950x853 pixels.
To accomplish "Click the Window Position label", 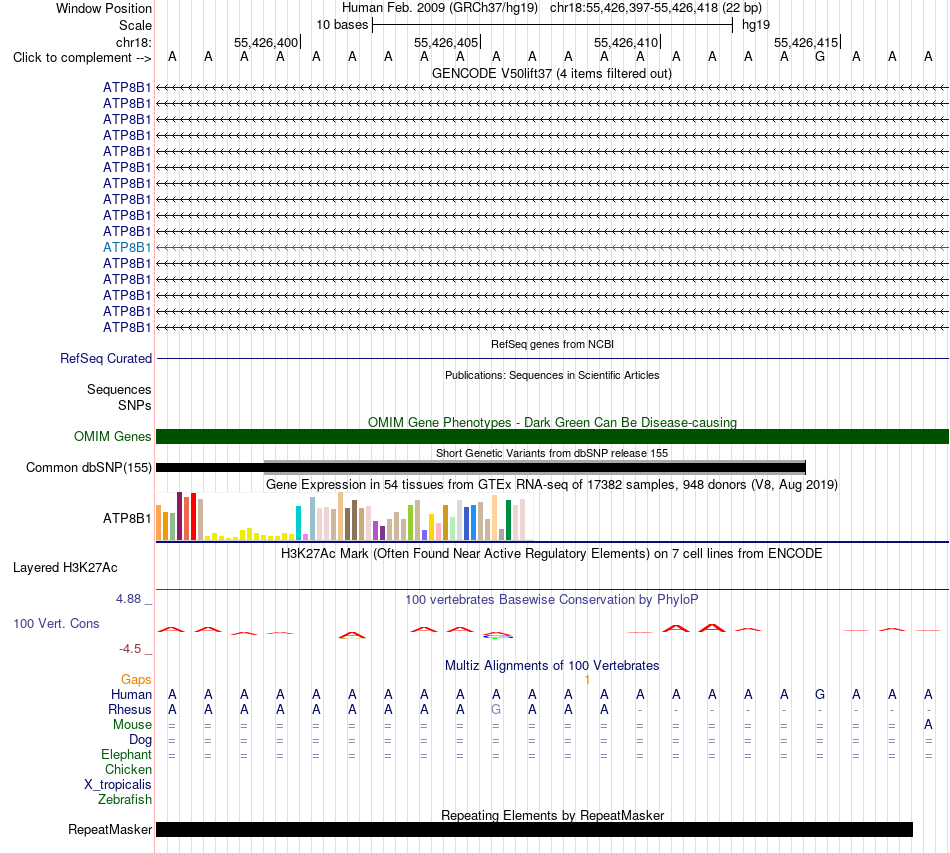I will pos(104,8).
